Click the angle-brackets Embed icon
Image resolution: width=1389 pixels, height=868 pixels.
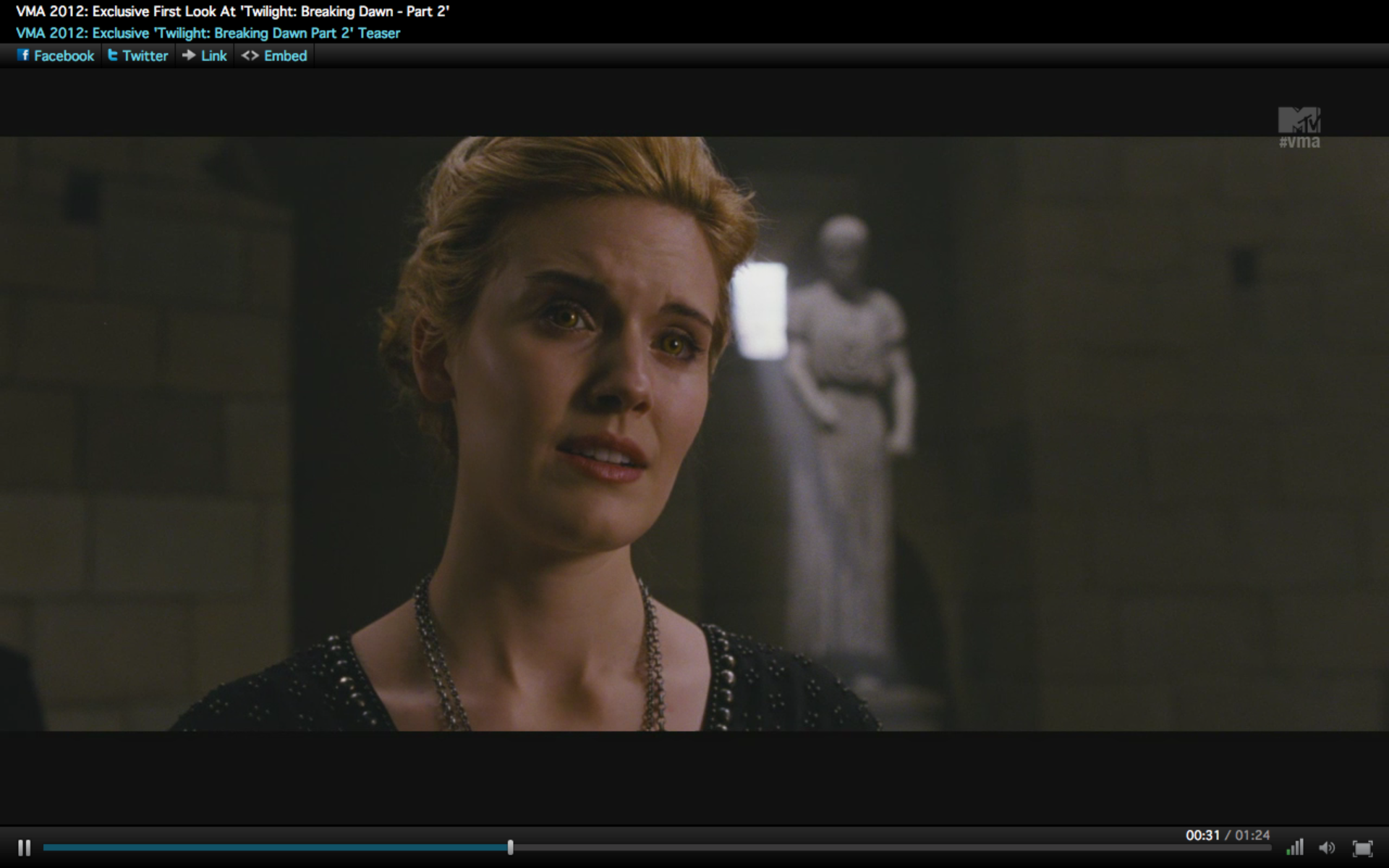(x=250, y=56)
